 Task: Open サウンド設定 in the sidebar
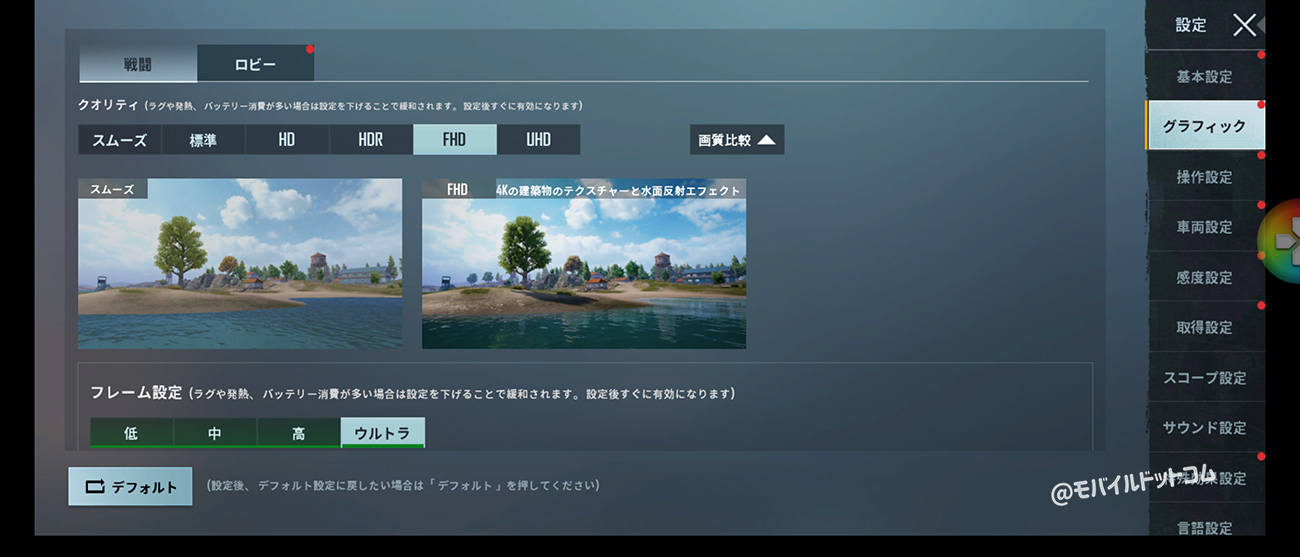pyautogui.click(x=1205, y=428)
